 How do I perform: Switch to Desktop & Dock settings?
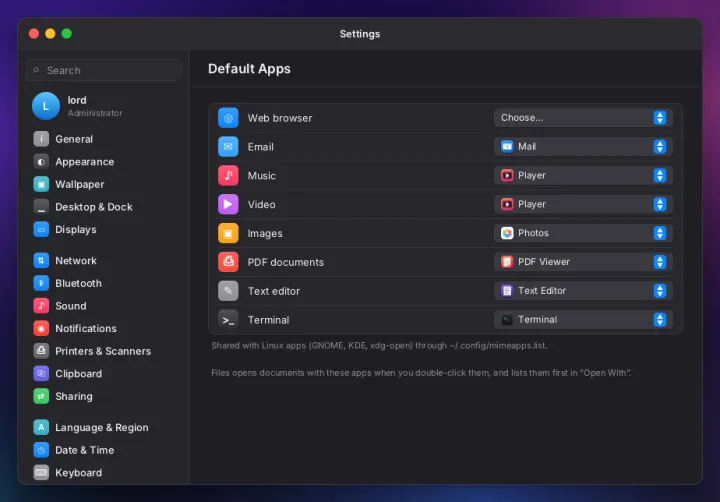pyautogui.click(x=105, y=207)
